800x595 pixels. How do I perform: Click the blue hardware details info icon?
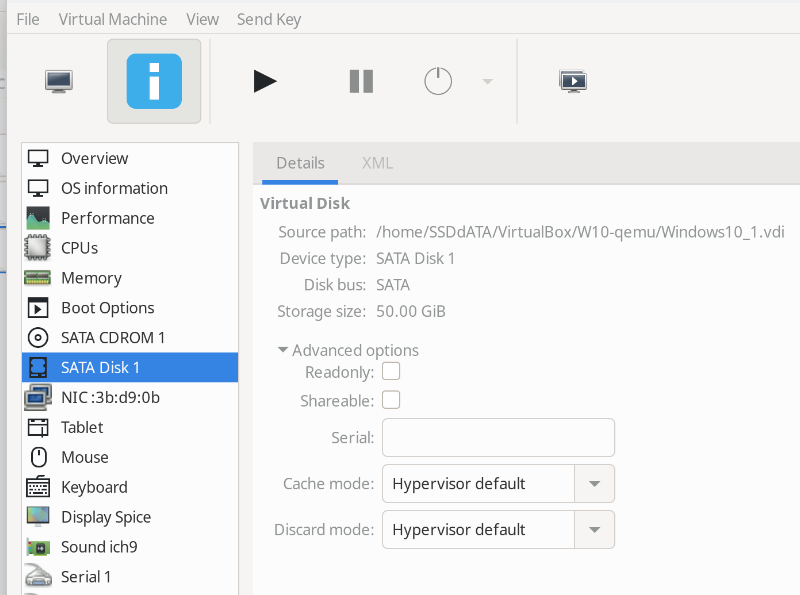point(154,81)
